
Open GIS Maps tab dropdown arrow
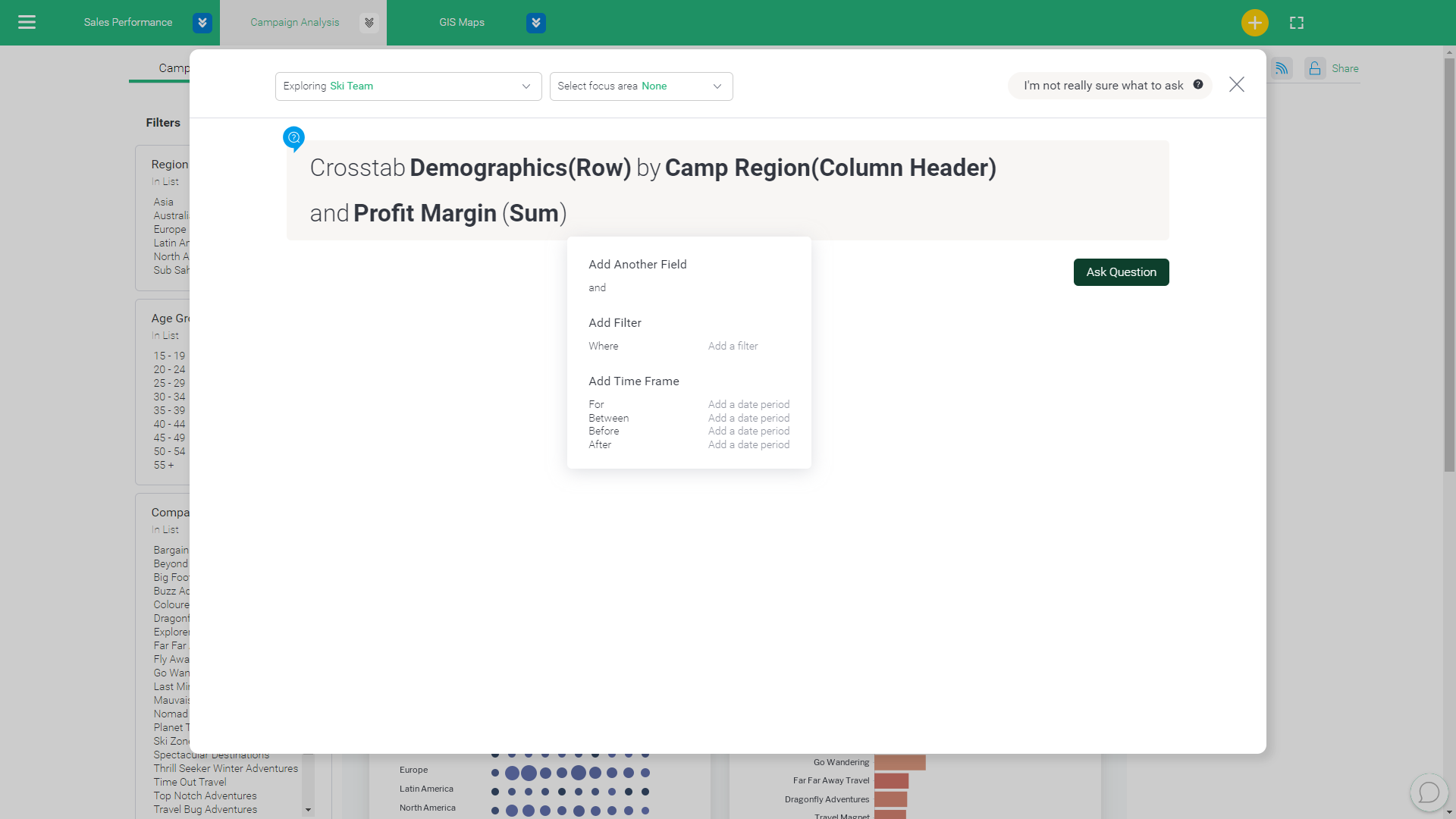(536, 23)
